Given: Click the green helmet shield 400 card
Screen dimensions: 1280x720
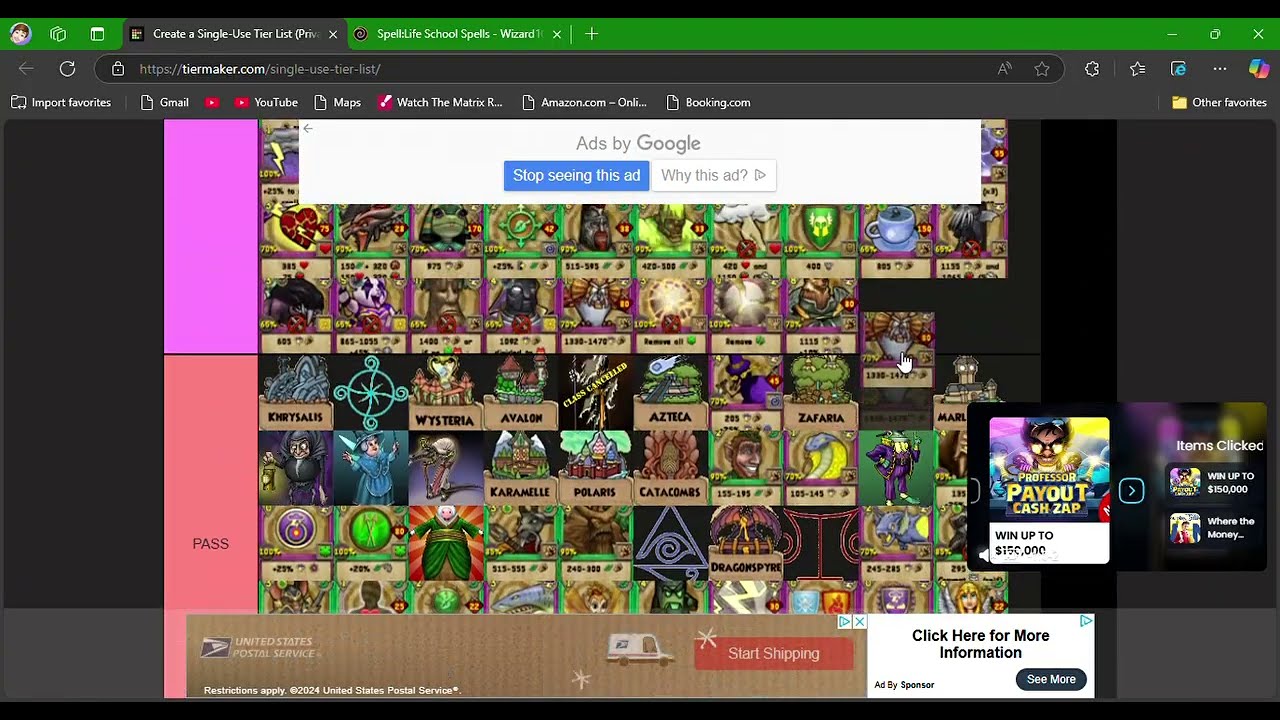Looking at the screenshot, I should coord(821,241).
